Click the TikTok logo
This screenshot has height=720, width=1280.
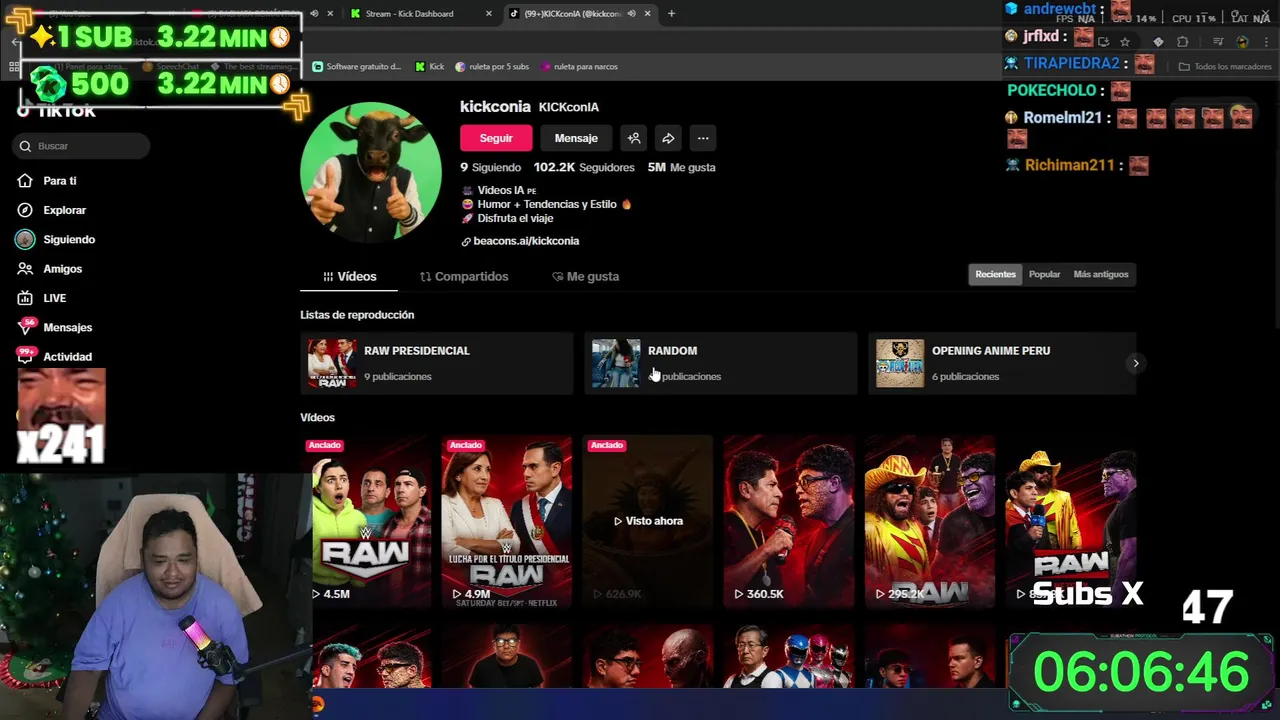point(56,111)
